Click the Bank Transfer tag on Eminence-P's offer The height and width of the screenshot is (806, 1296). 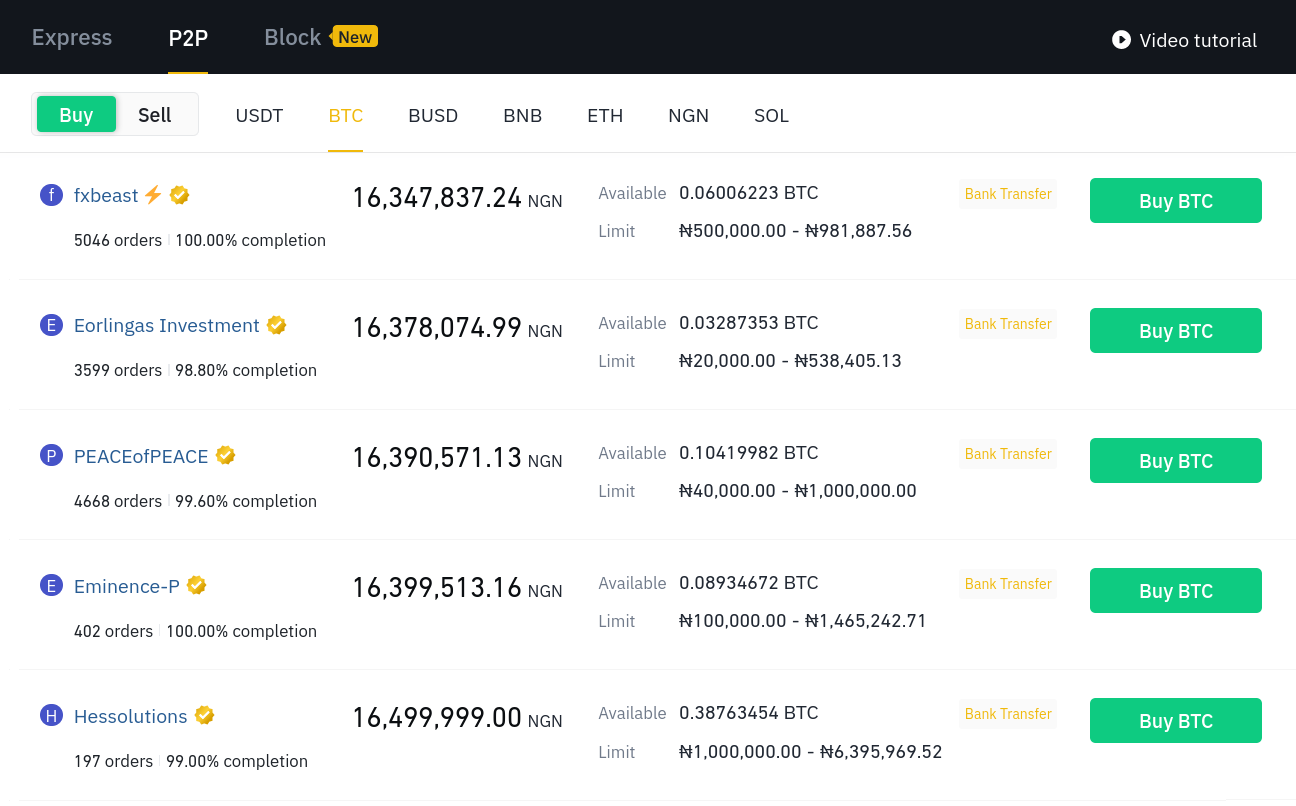coord(1008,584)
